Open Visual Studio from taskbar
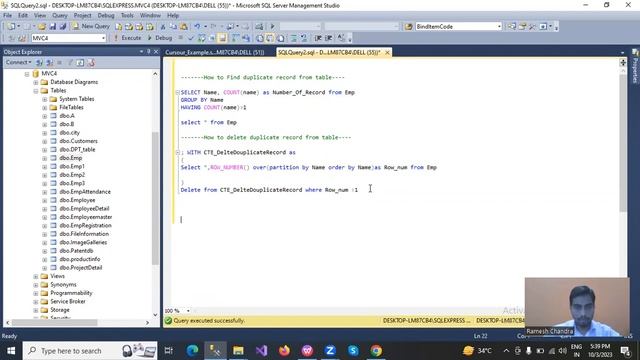 pyautogui.click(x=261, y=351)
